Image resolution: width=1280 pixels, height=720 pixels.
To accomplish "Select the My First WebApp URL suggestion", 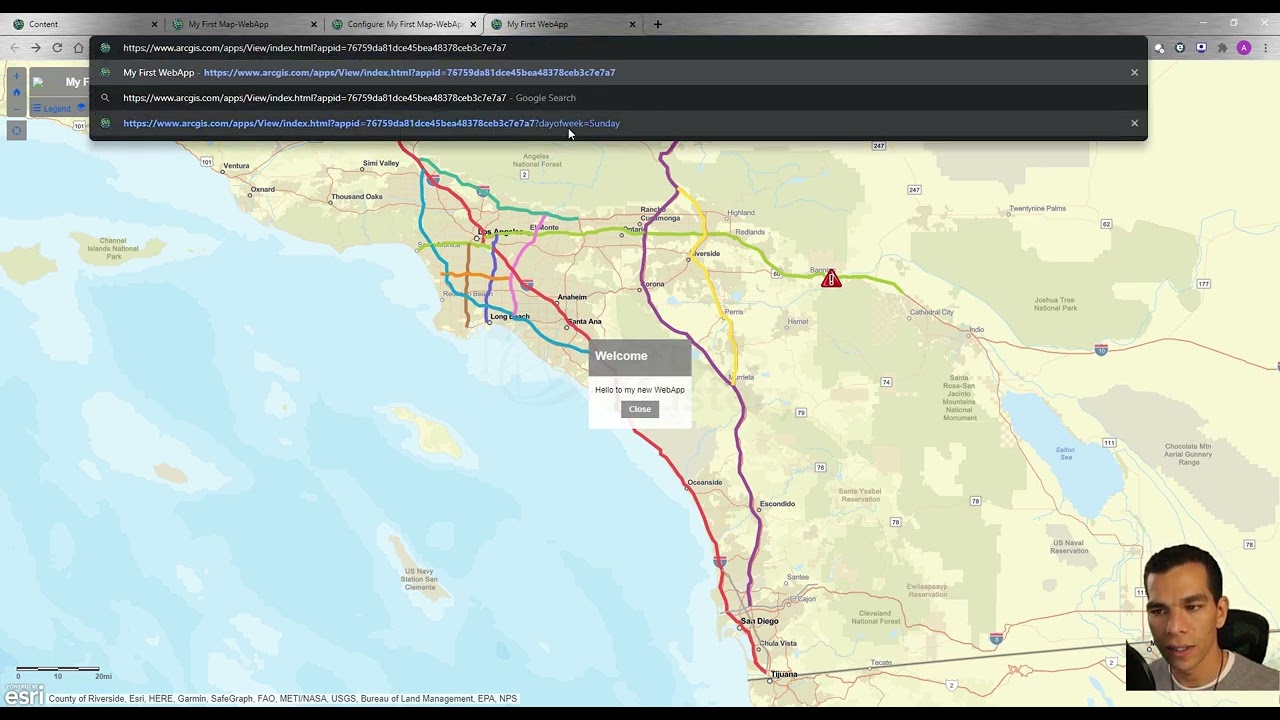I will pos(618,72).
